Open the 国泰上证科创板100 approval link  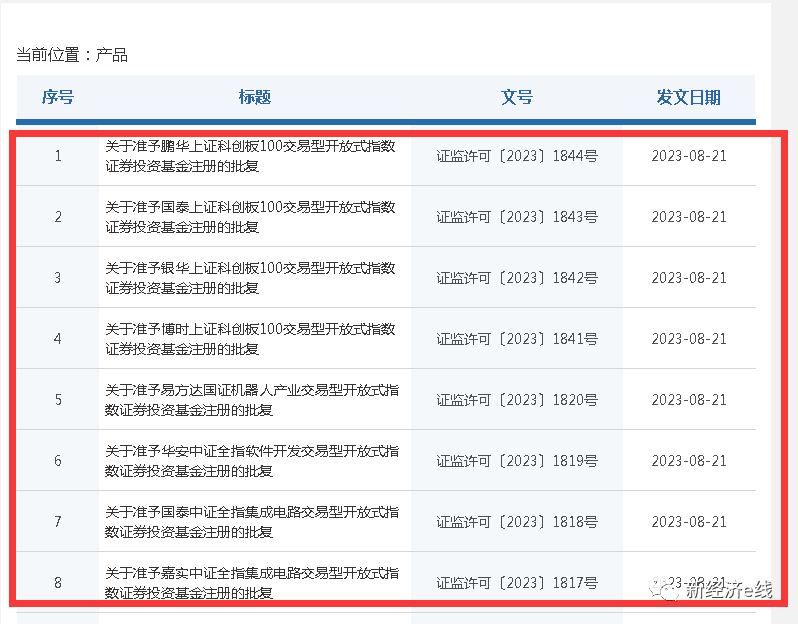coord(251,217)
